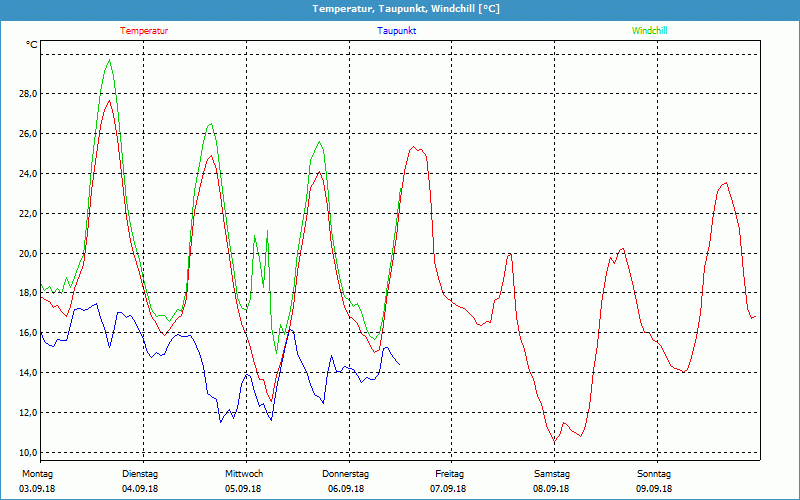Click the Samstag day label

tap(552, 474)
